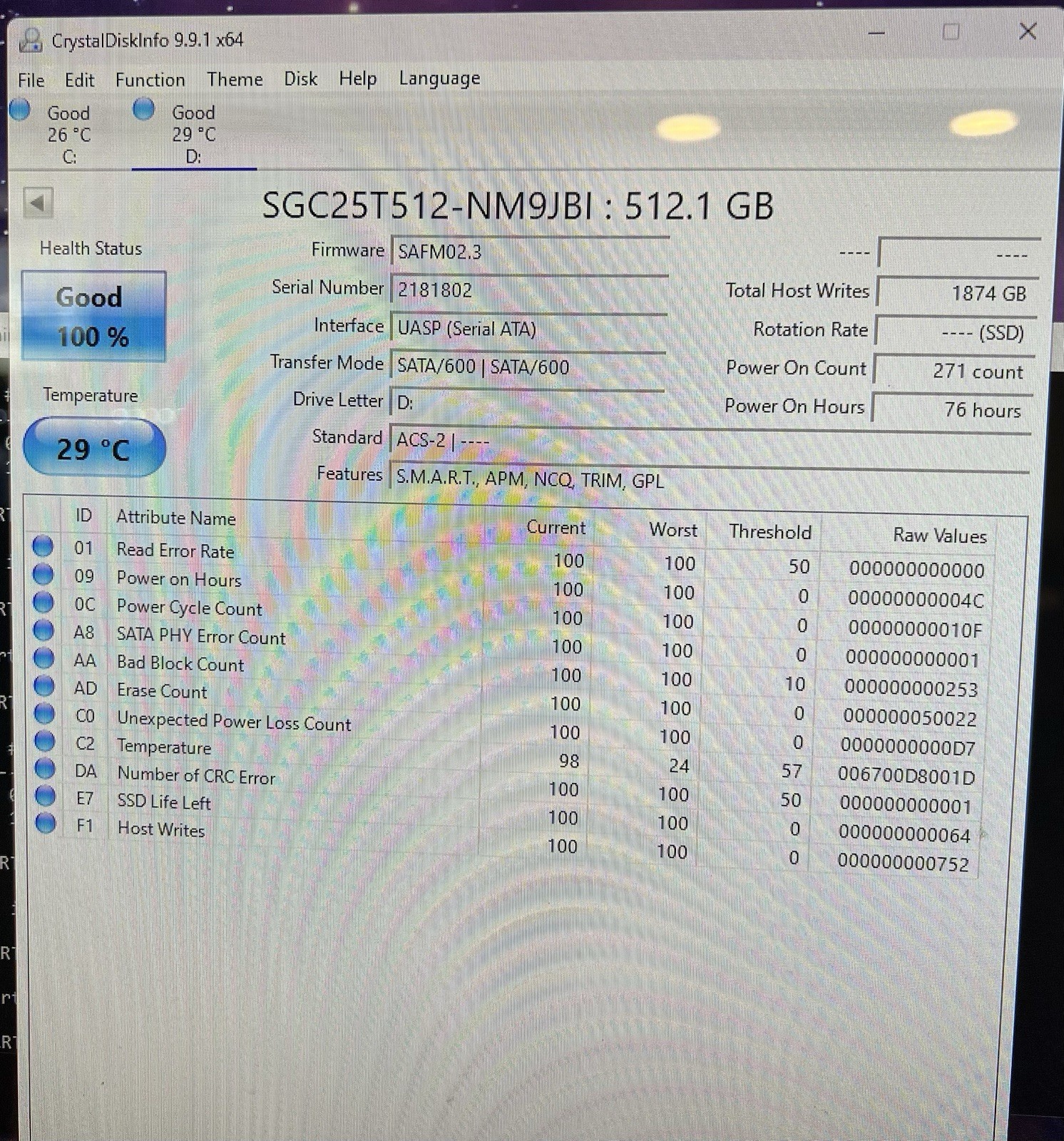1064x1141 pixels.
Task: Click raw value 006700D8001D
Action: click(x=906, y=775)
